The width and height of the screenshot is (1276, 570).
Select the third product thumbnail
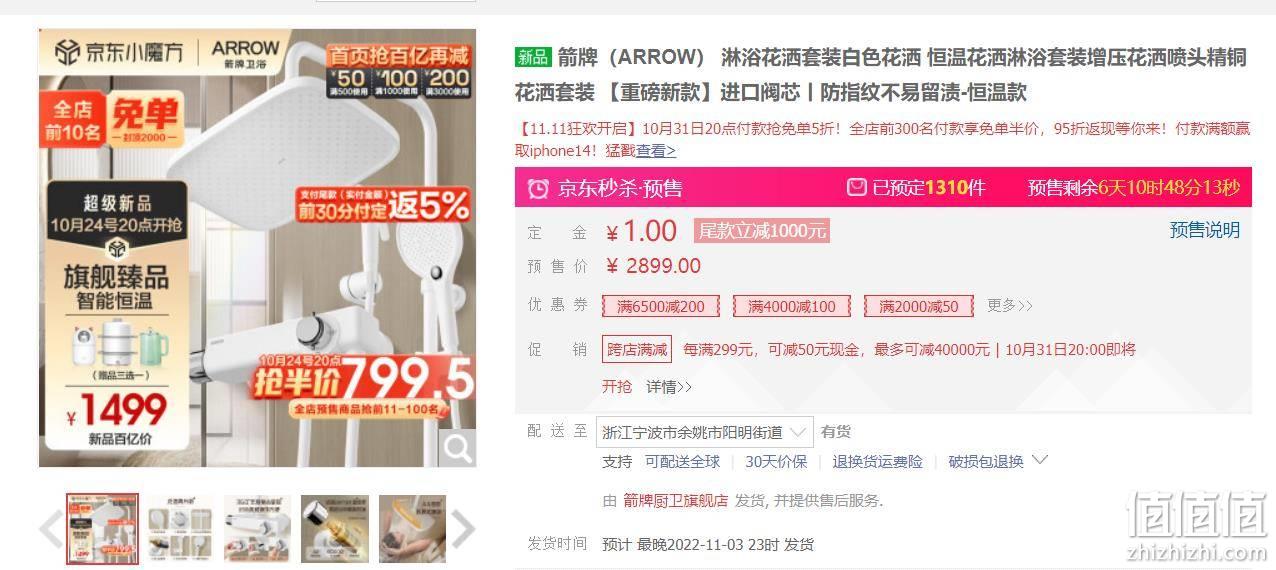coord(258,528)
